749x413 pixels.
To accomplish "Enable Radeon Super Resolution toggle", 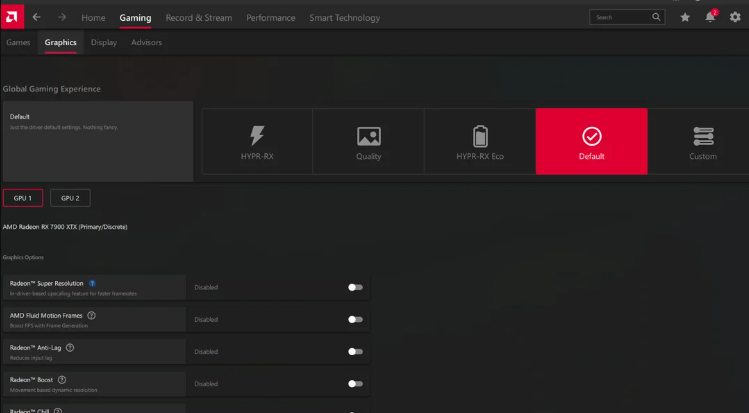I will (354, 287).
